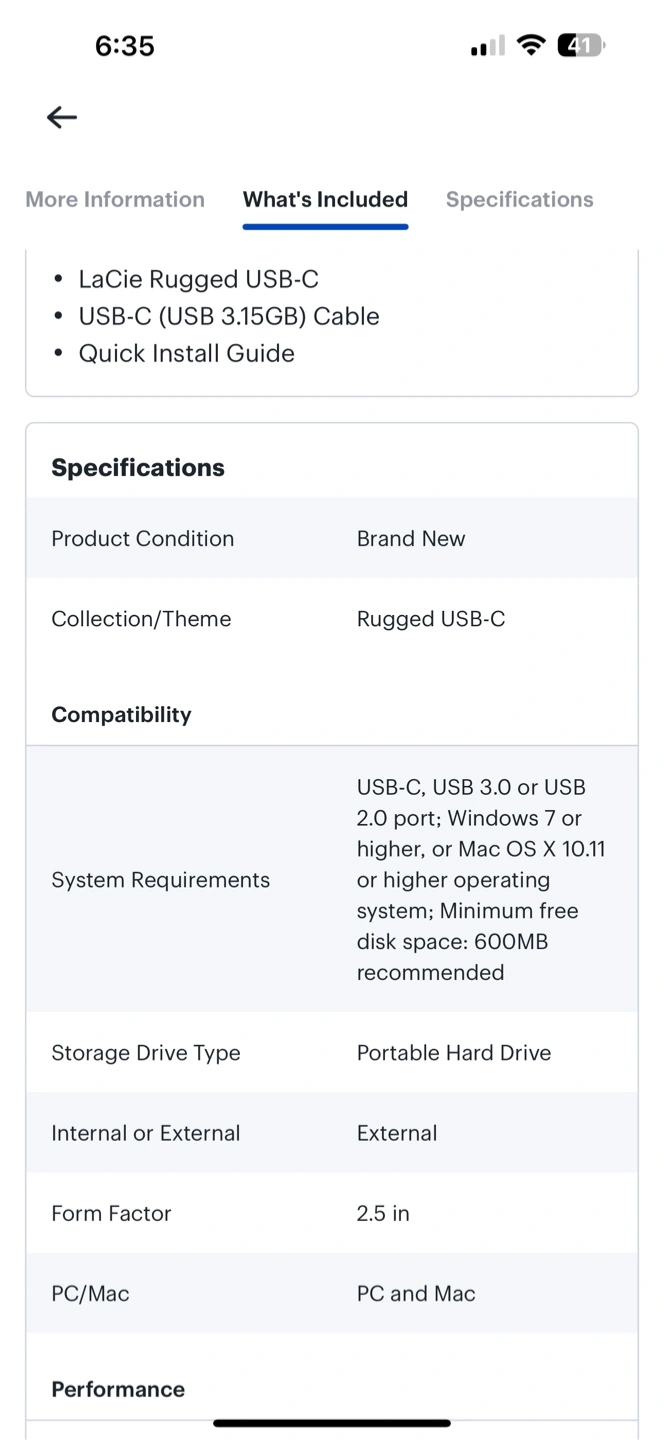The image size is (664, 1440).
Task: Select the Storage Drive Type row
Action: pyautogui.click(x=332, y=1052)
